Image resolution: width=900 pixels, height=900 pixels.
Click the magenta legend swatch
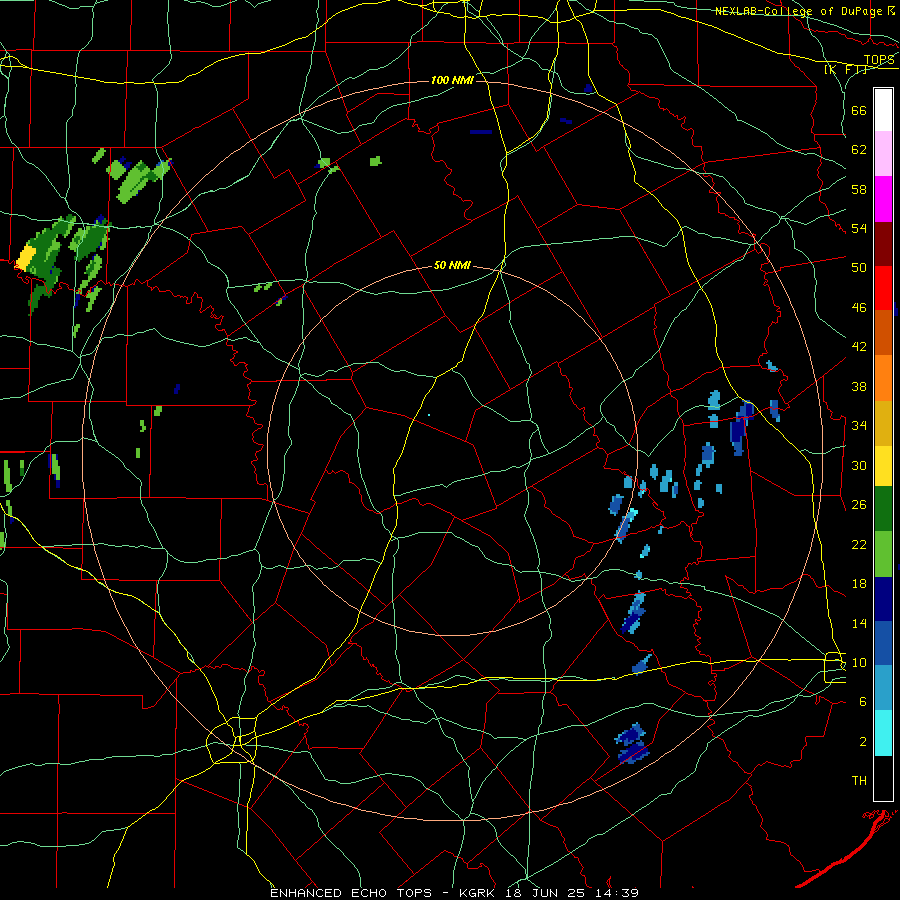pos(883,199)
